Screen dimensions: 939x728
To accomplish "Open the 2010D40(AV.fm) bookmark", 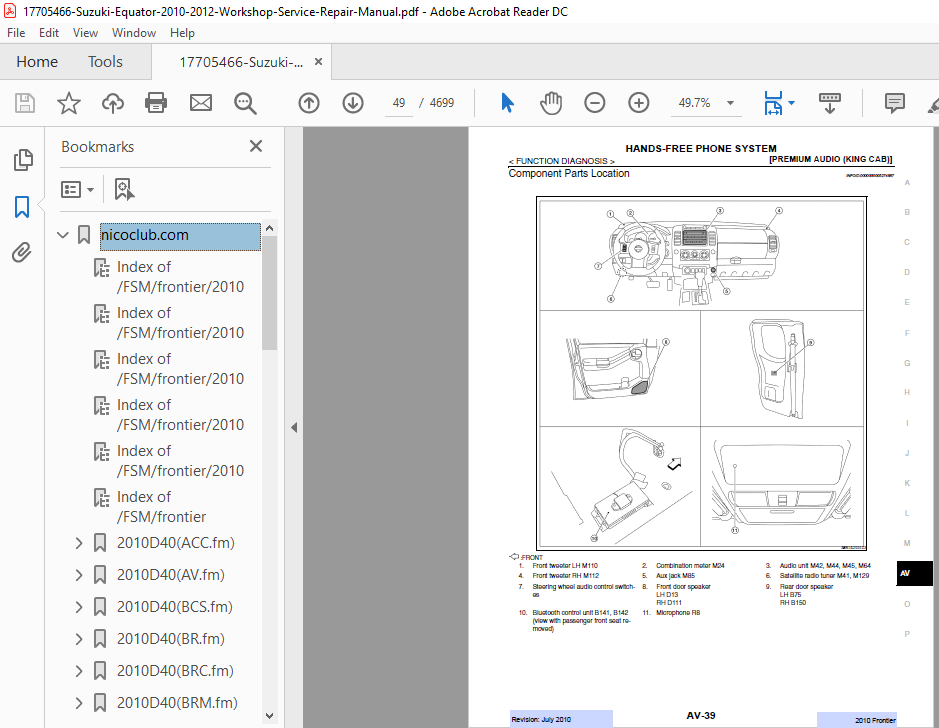I will (171, 575).
